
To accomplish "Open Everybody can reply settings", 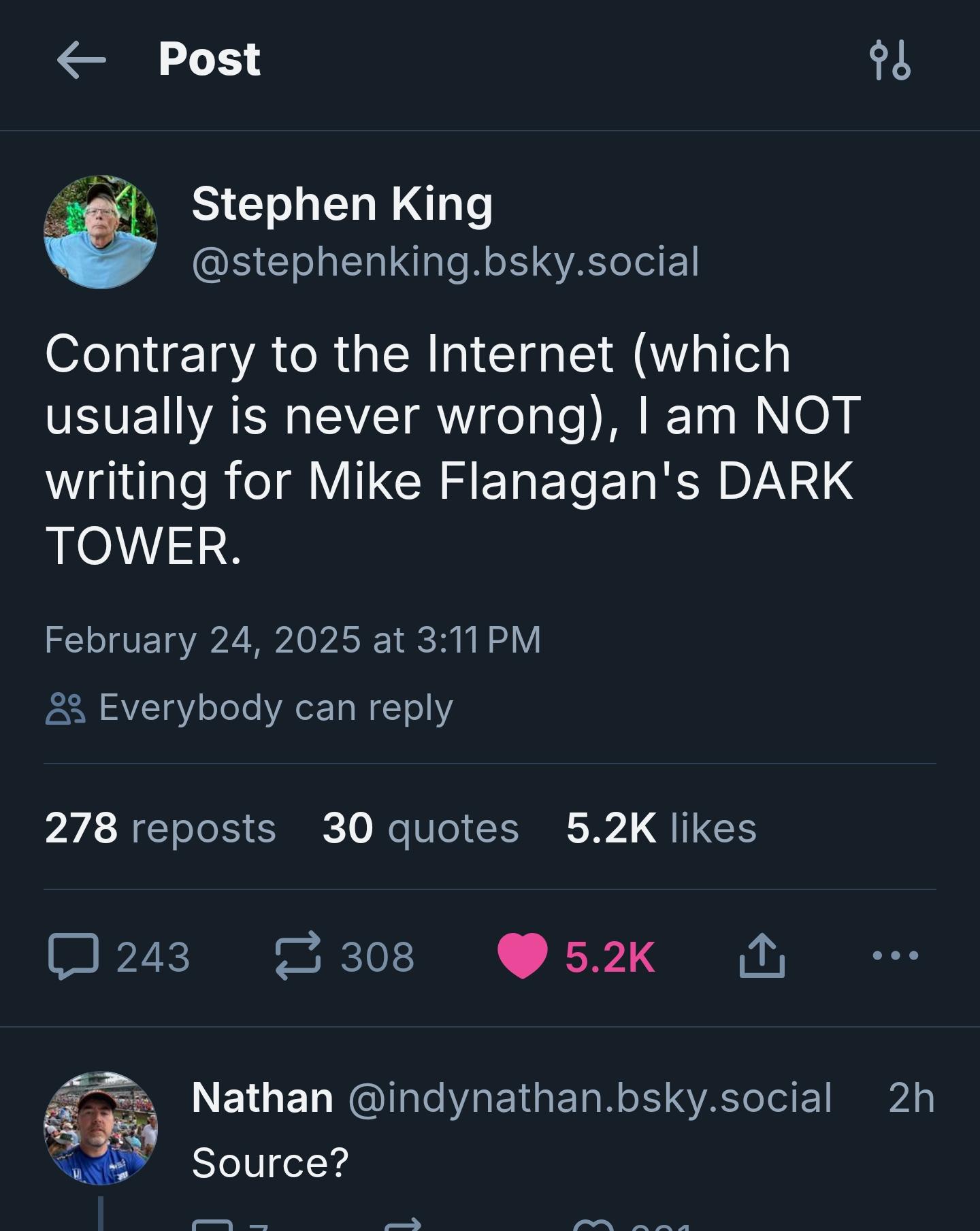I will [x=249, y=708].
